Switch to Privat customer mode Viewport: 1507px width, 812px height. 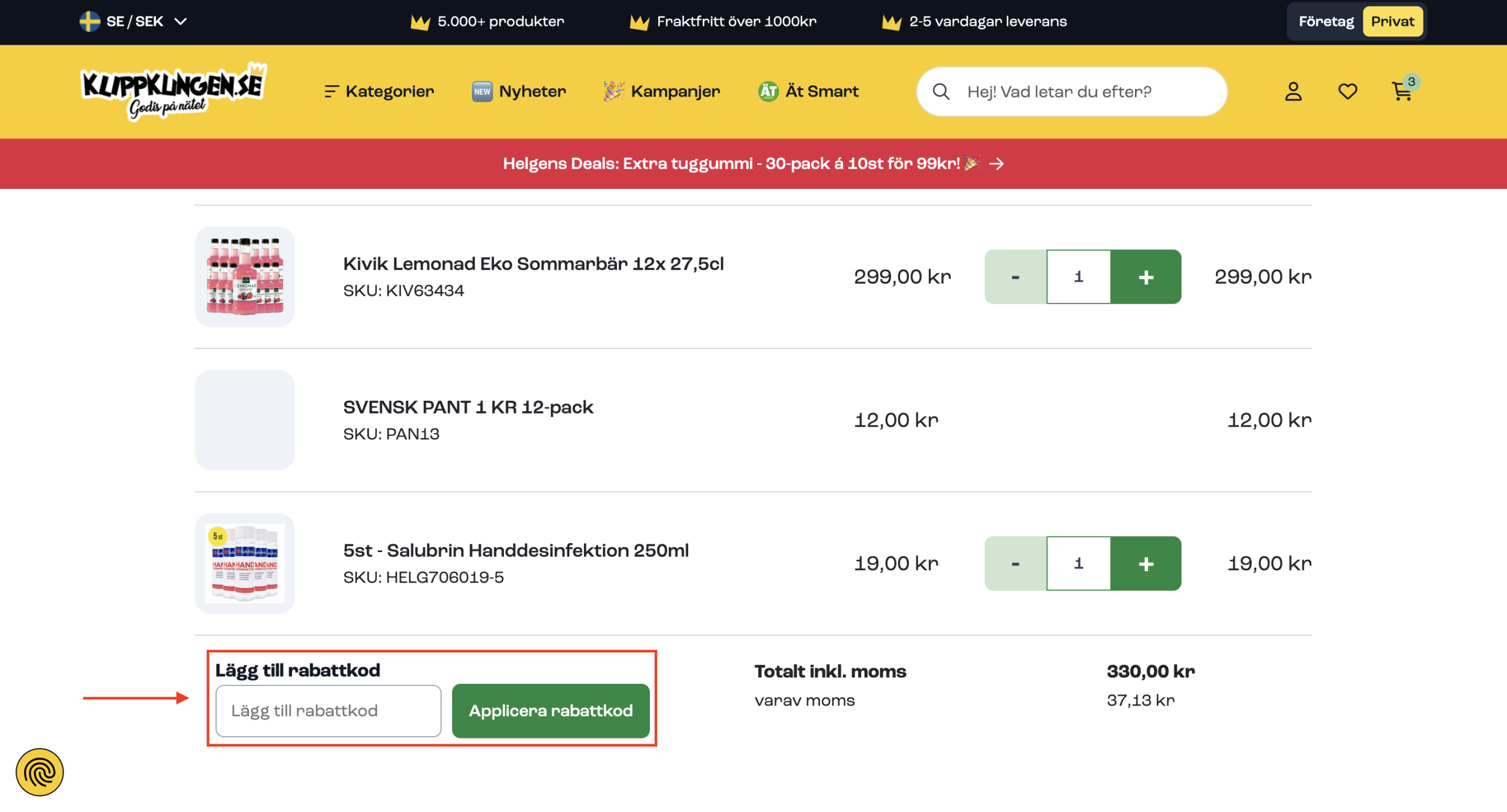[x=1392, y=22]
